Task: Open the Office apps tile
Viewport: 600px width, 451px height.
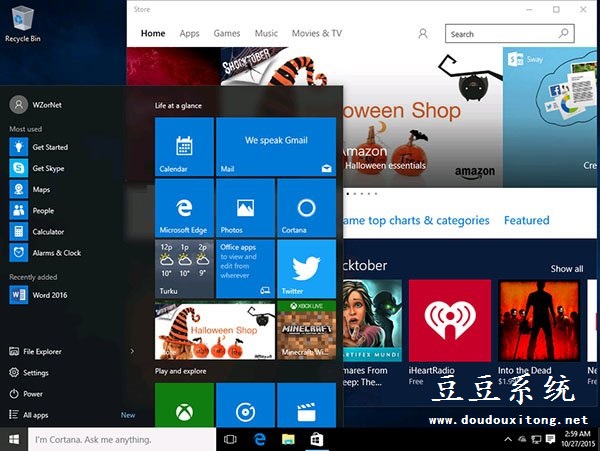Action: pos(245,269)
